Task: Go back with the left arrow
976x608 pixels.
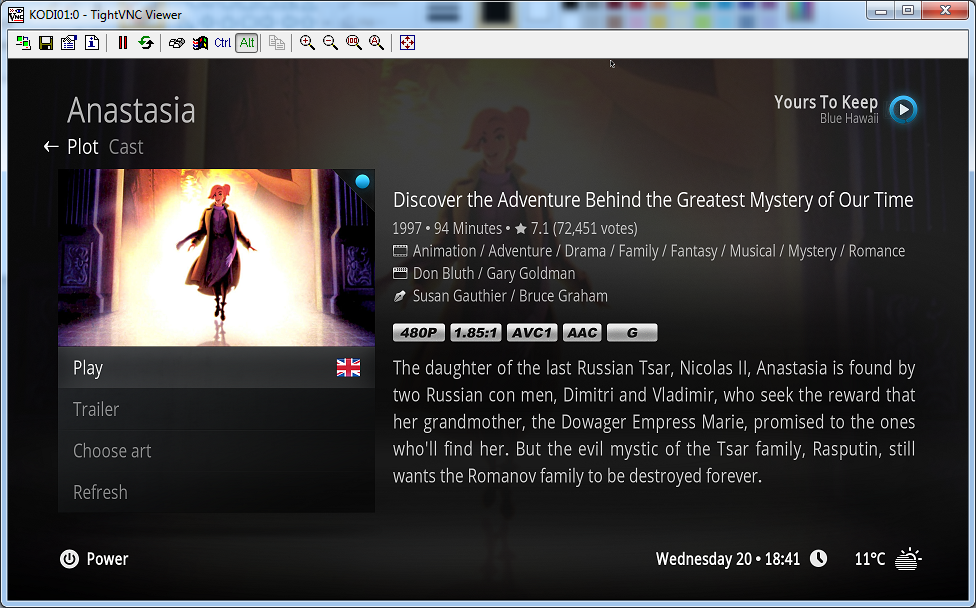Action: click(x=51, y=147)
